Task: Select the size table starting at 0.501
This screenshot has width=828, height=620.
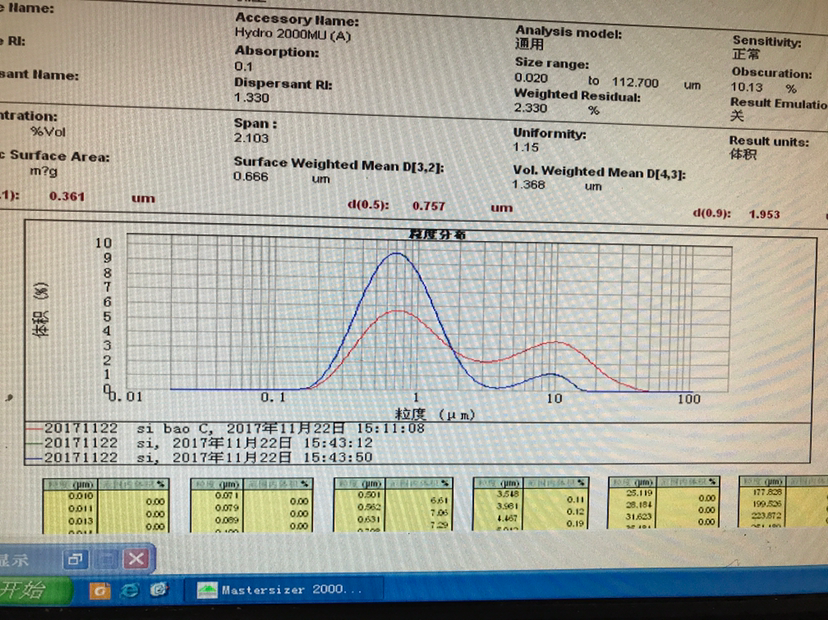Action: point(393,504)
